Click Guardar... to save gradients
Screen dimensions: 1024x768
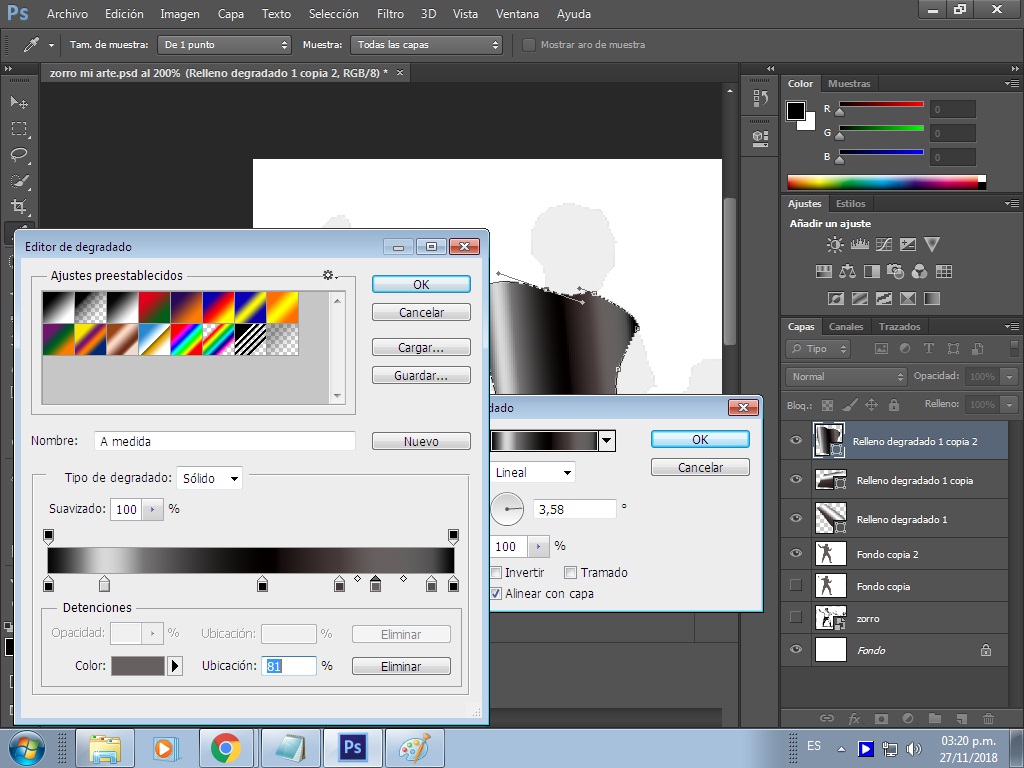click(421, 376)
